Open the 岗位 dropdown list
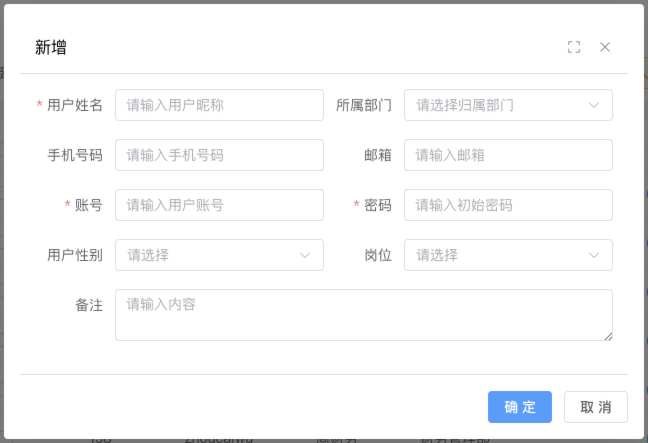Screen dimensions: 648x443 (508, 255)
